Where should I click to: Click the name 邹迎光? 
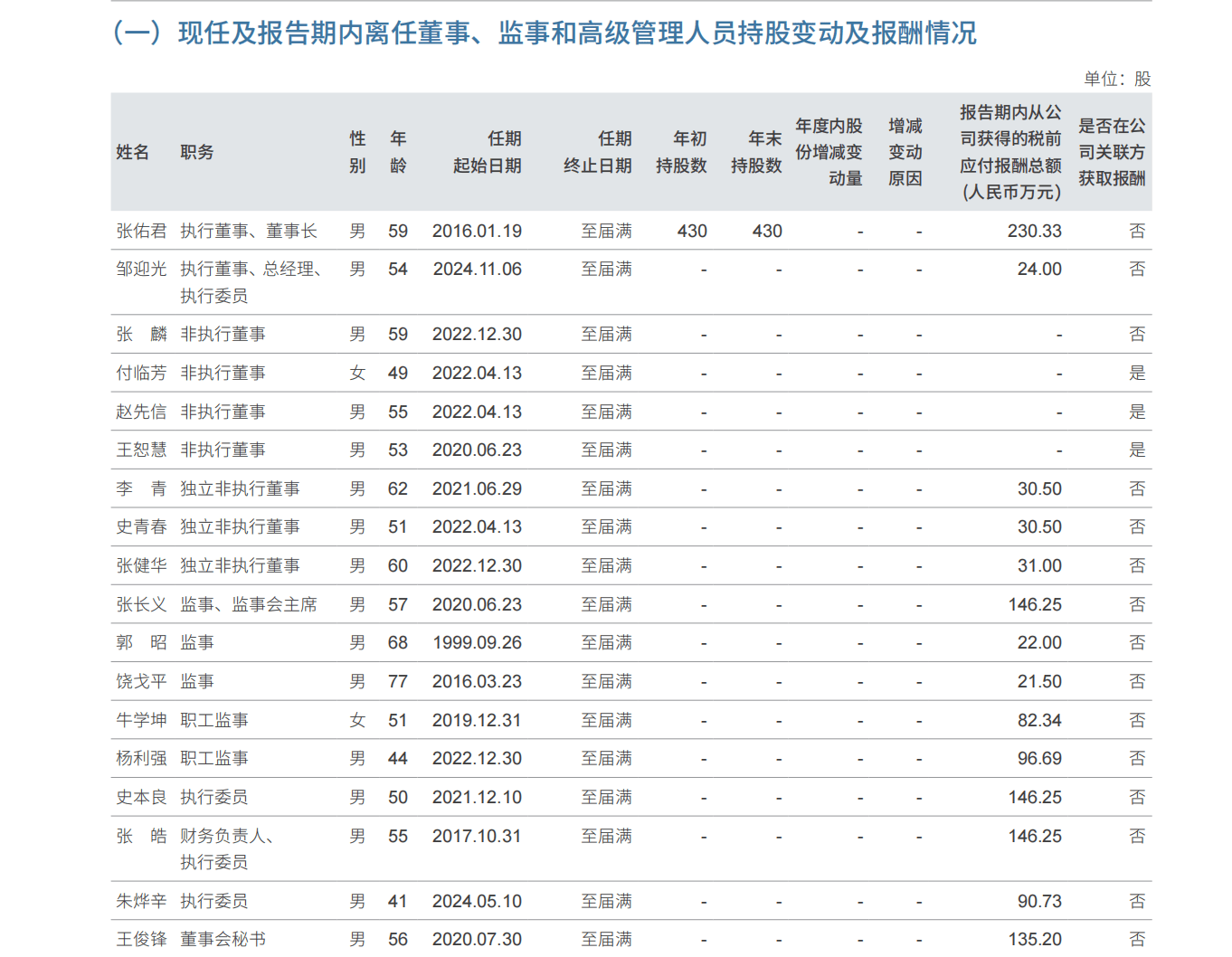pos(141,269)
